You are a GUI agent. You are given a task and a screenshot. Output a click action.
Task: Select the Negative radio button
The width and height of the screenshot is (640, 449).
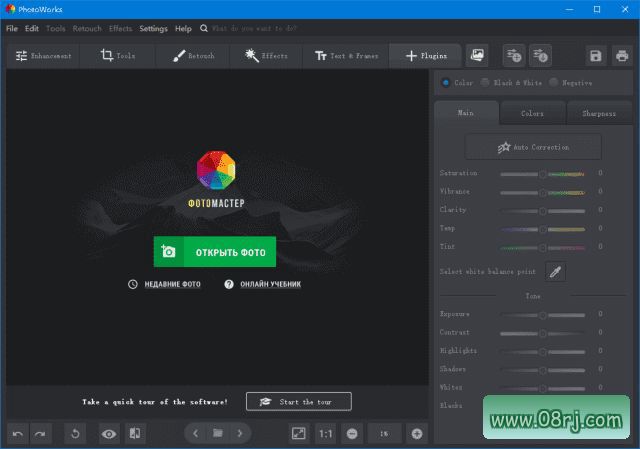coord(554,83)
